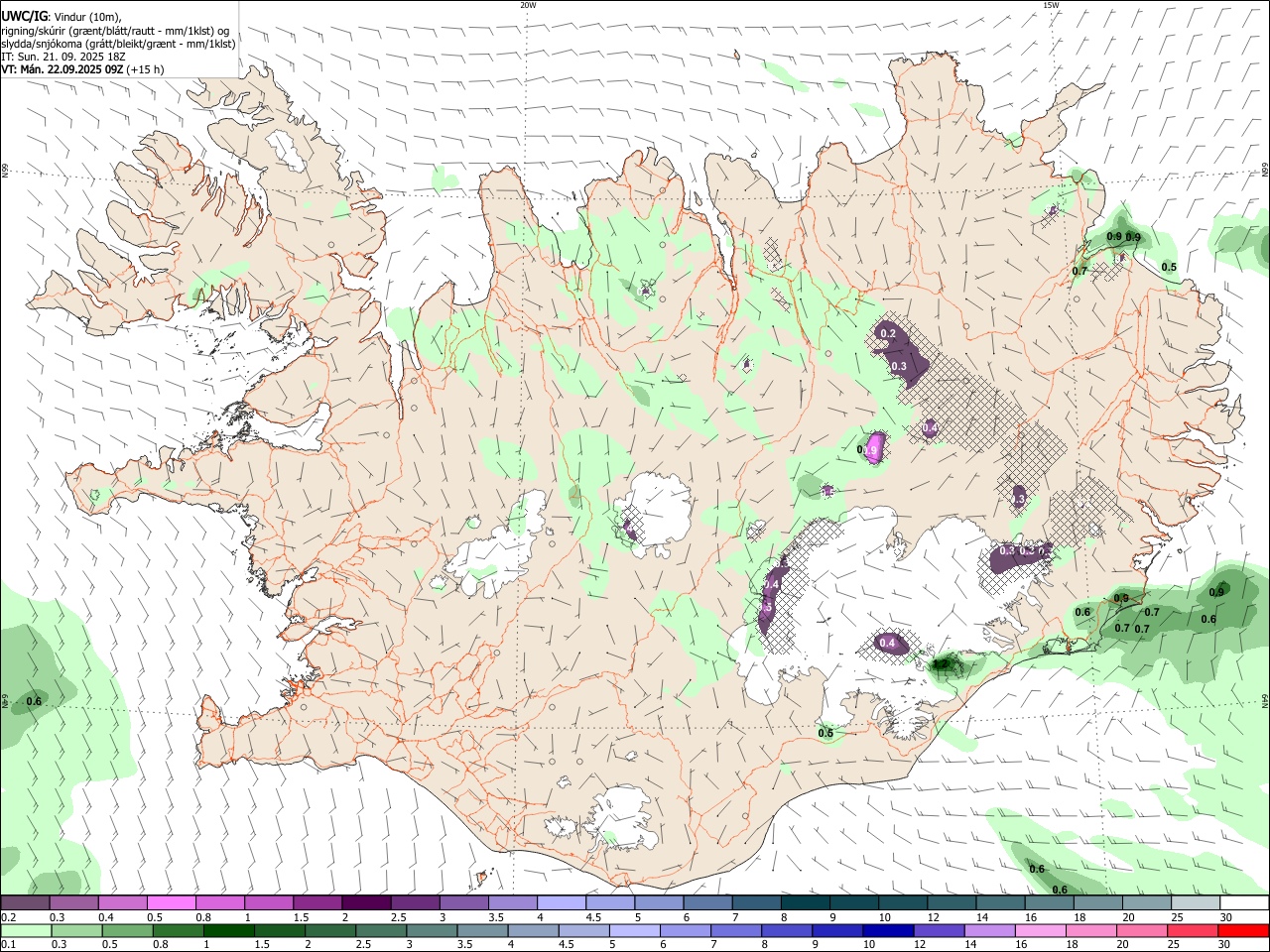1270x952 pixels.
Task: Click the bottom-row bright red swatch starting at 30
Action: pyautogui.click(x=1243, y=930)
